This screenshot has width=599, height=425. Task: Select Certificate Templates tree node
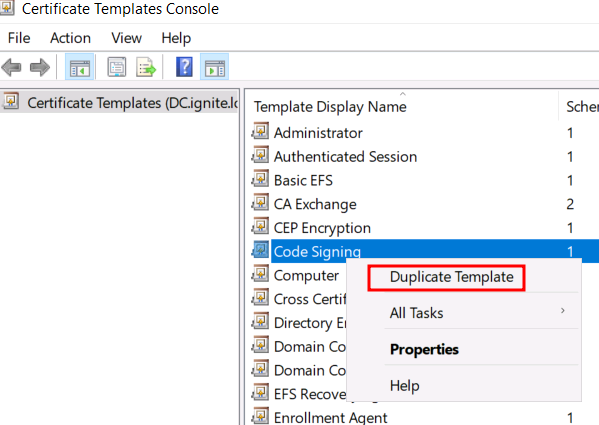[120, 102]
